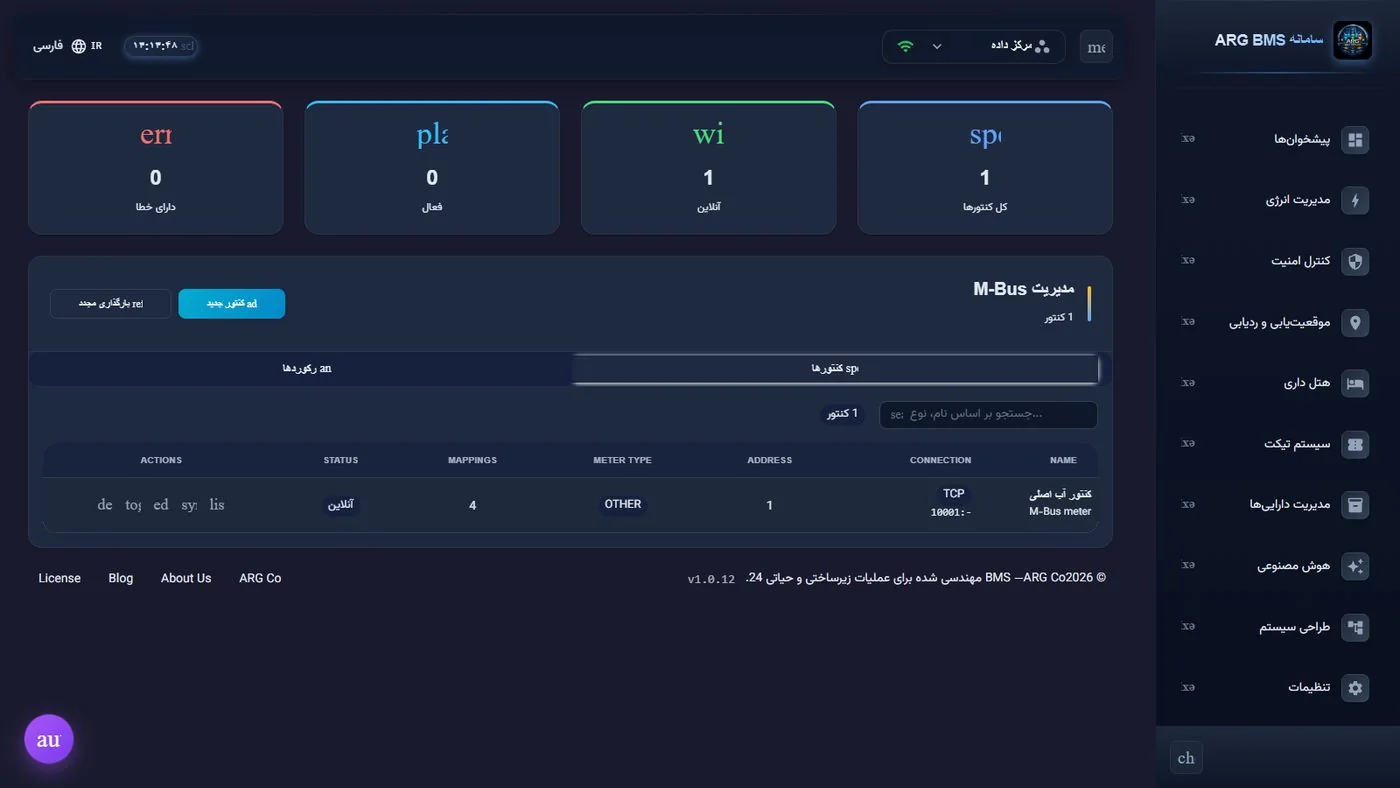This screenshot has height=788, width=1400.
Task: Open the پیشخوان‌ها dashboards grid icon
Action: click(1355, 140)
